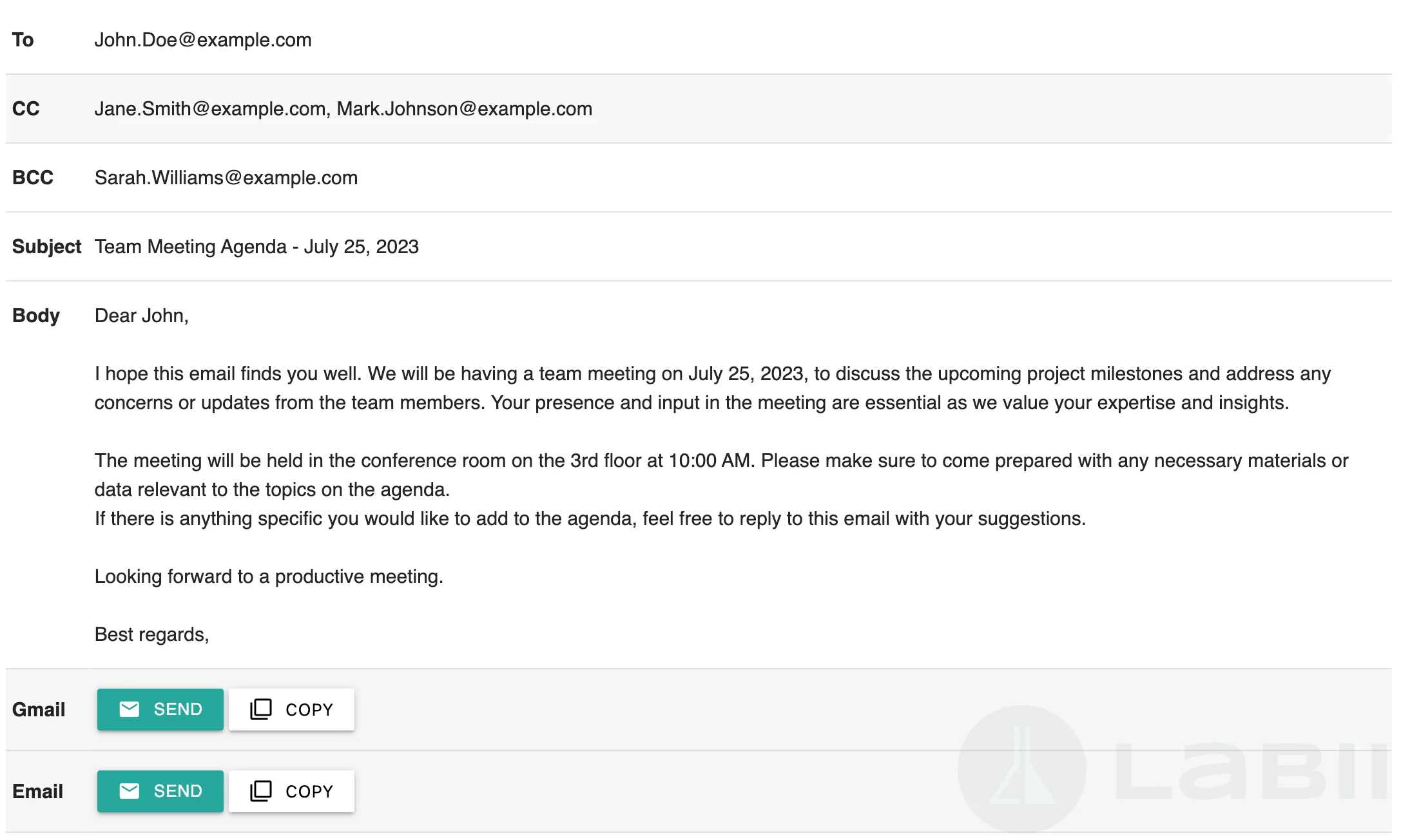1401x840 pixels.
Task: Click the 'Best regards,' closing line
Action: coord(152,635)
